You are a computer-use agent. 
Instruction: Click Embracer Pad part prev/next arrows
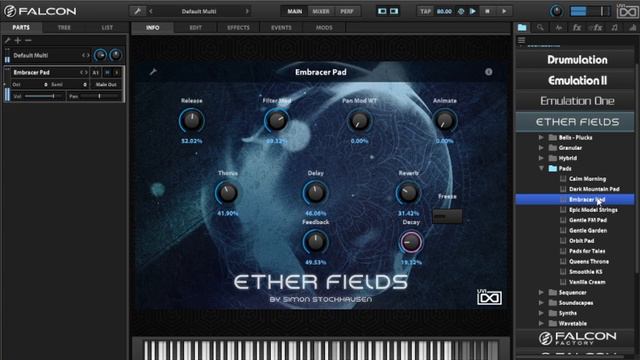coord(84,72)
